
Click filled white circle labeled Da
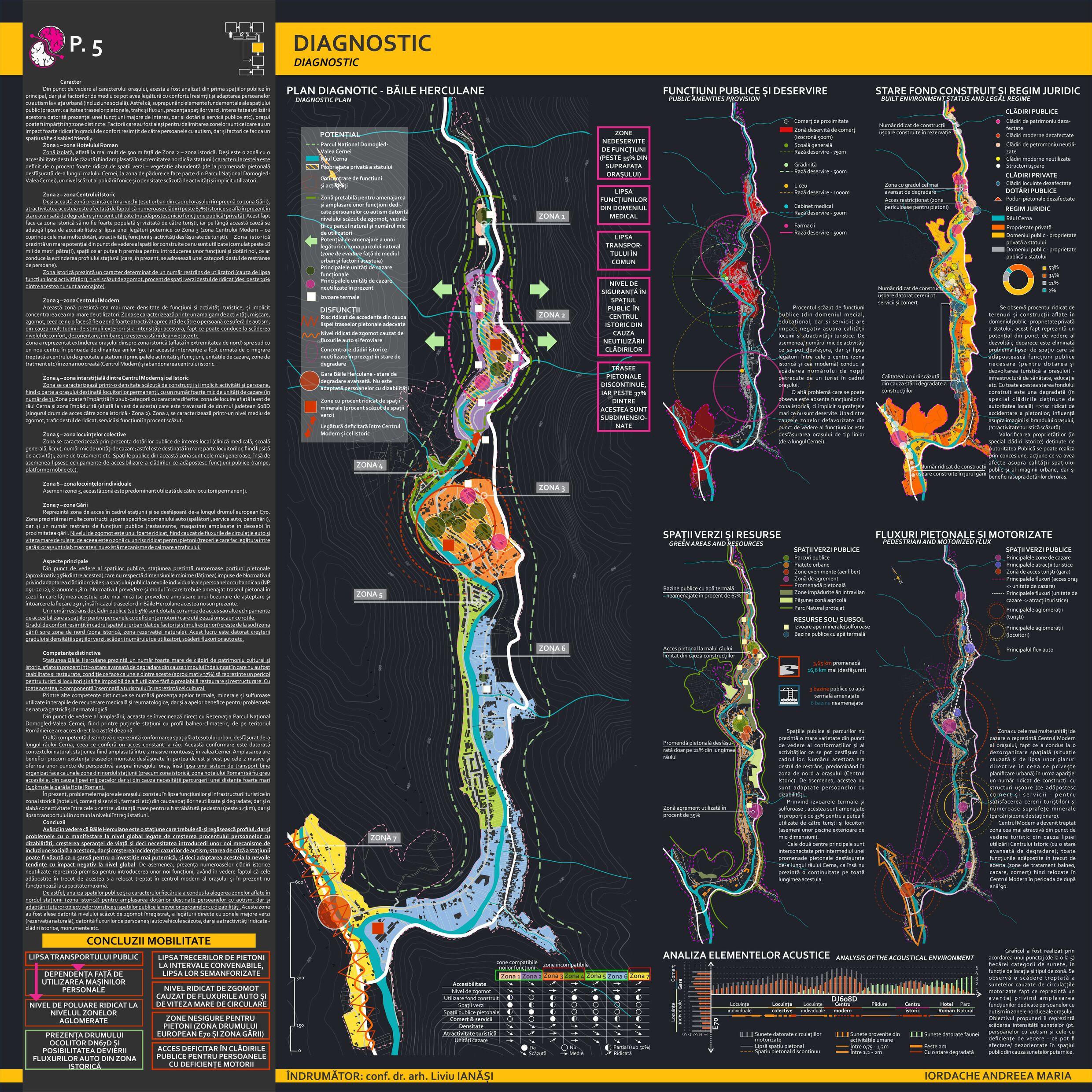[x=524, y=1048]
